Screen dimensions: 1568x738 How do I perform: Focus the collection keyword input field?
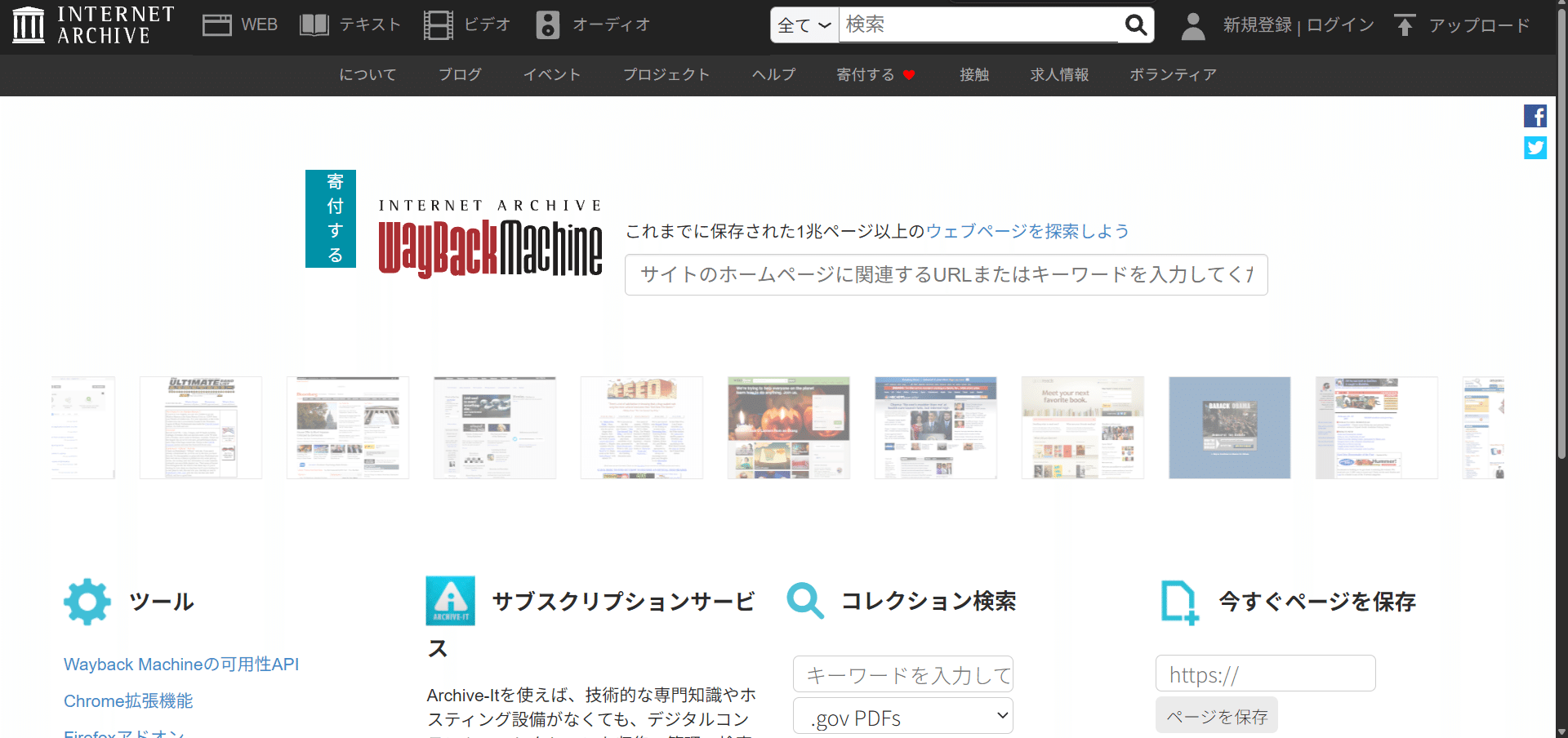tap(903, 674)
